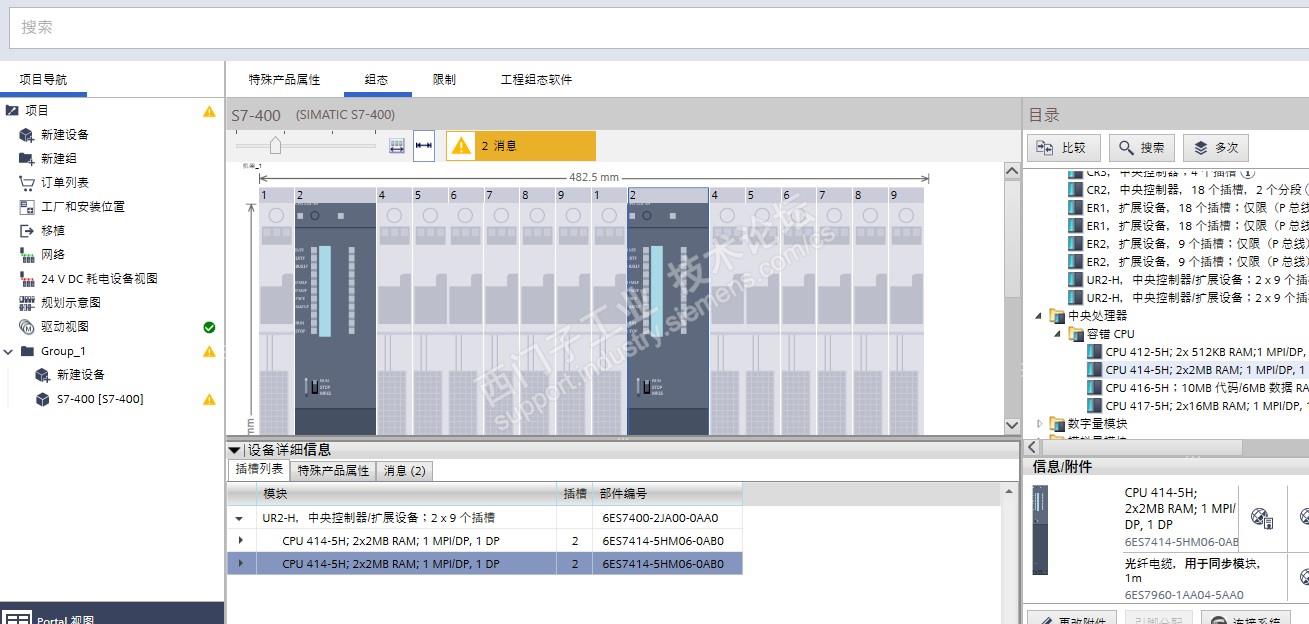Image resolution: width=1309 pixels, height=624 pixels.
Task: Select CR2 中央控制器 18 个插槽 in catalog
Action: click(1188, 190)
